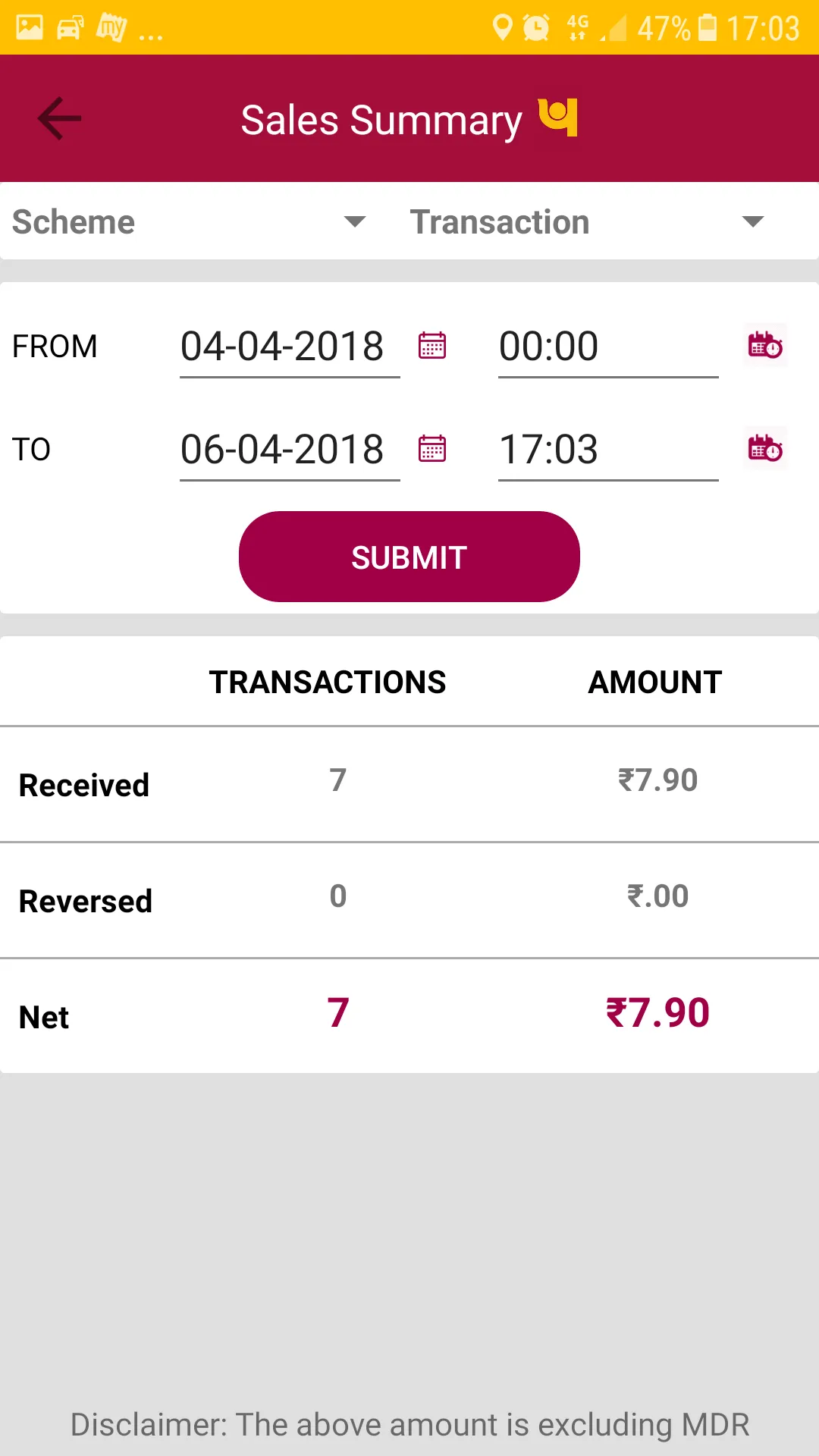Edit the TO time 17:03 field
Screen dimensions: 819x1456
click(x=608, y=452)
